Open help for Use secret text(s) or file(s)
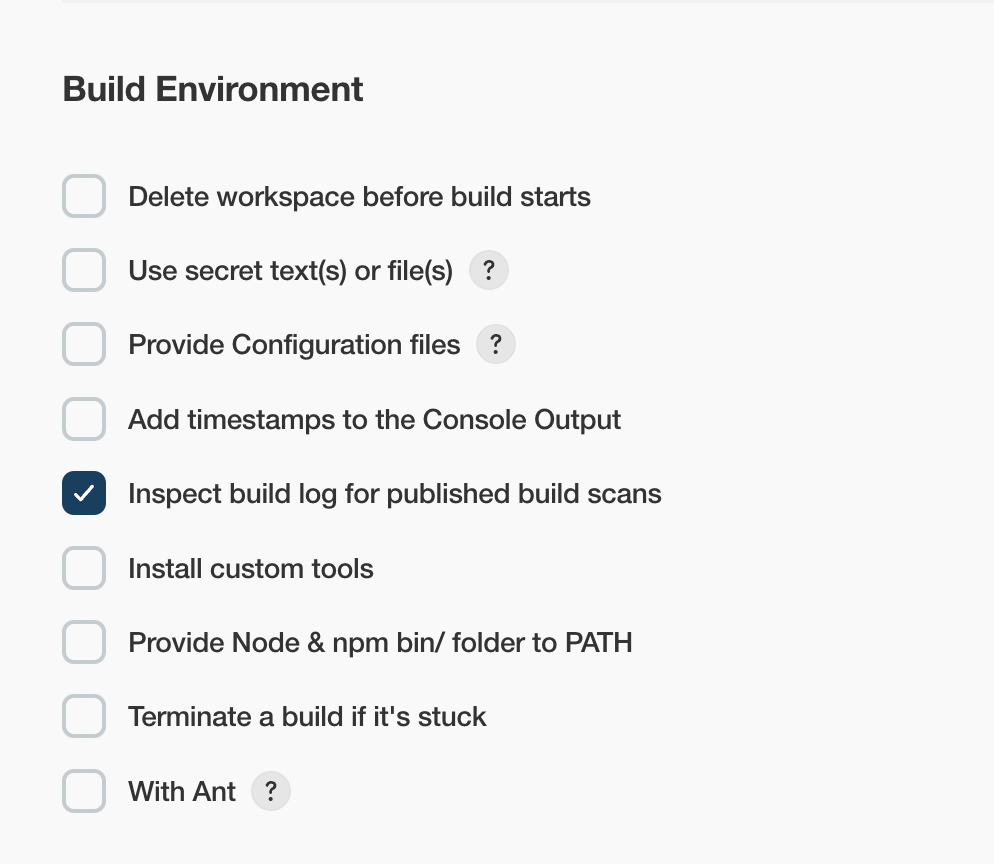994x864 pixels. pos(489,271)
